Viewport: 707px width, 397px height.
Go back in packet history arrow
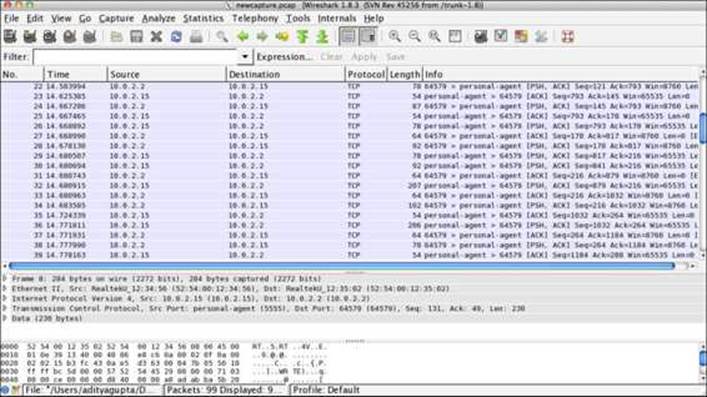243,37
